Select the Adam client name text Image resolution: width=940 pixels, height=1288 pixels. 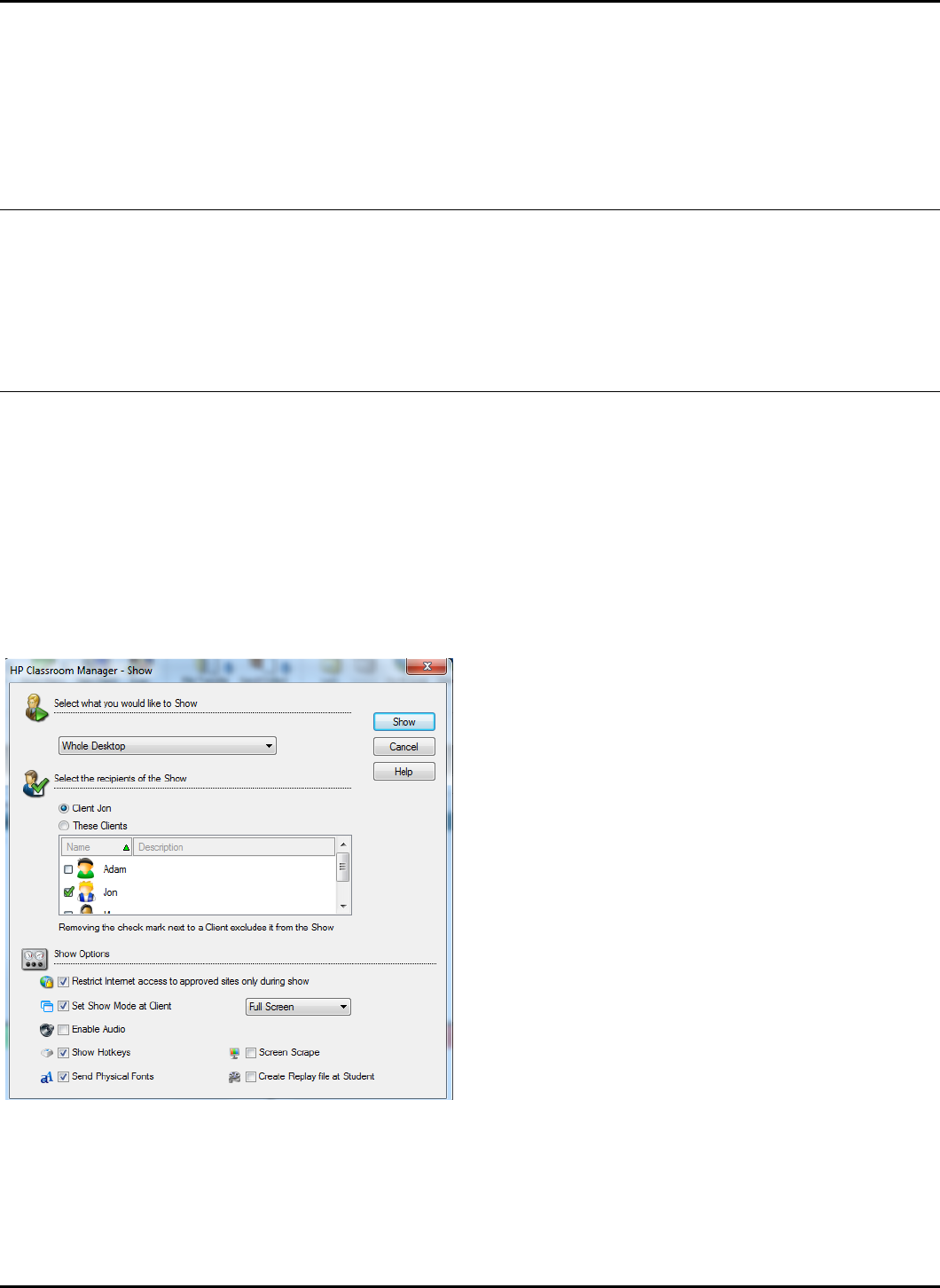pyautogui.click(x=115, y=869)
